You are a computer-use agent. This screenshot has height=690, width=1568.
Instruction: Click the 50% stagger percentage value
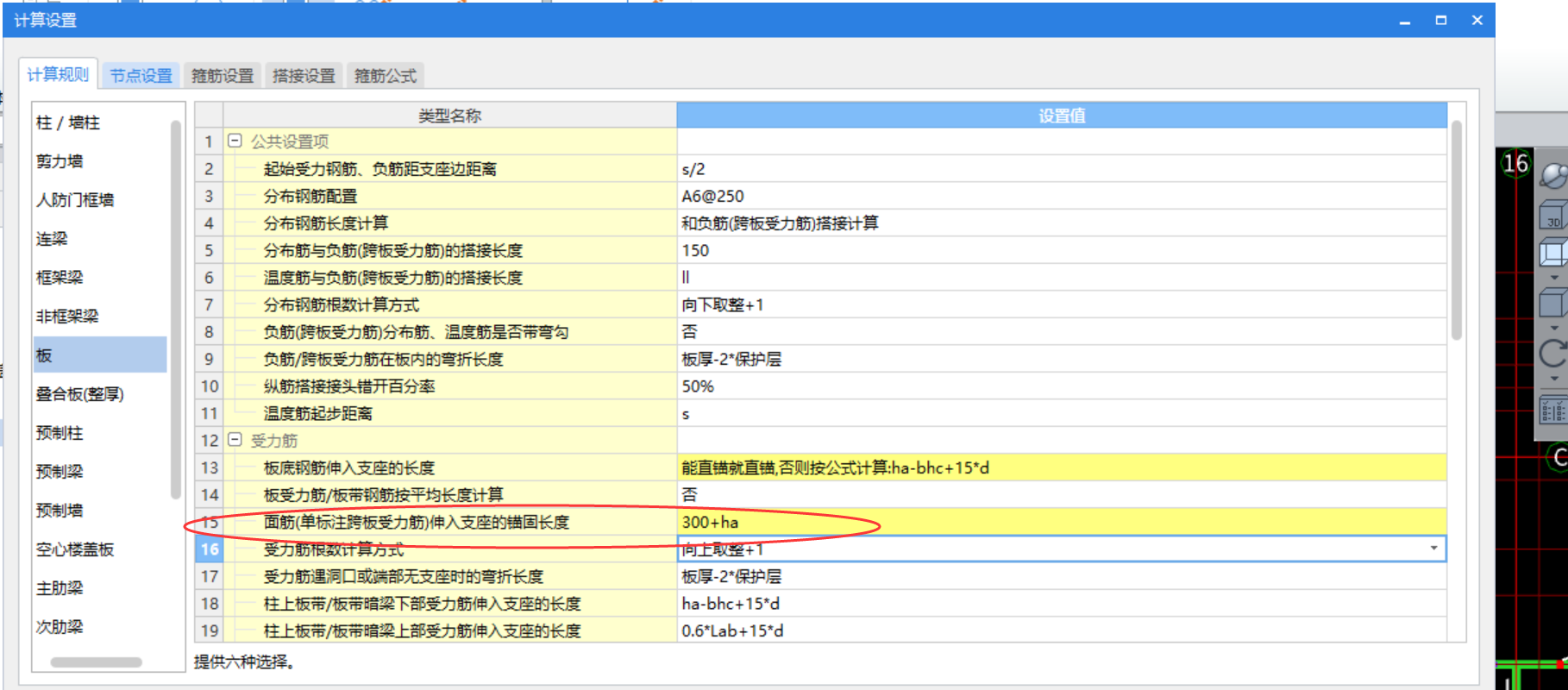pos(1062,386)
